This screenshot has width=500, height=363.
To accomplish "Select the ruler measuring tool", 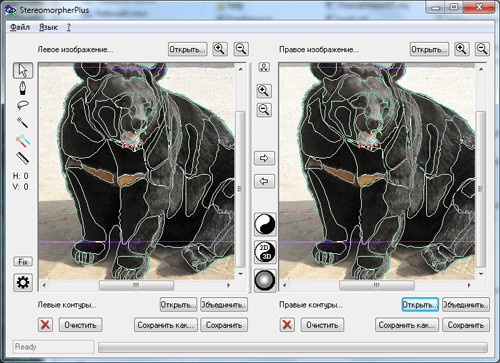I will tap(23, 158).
